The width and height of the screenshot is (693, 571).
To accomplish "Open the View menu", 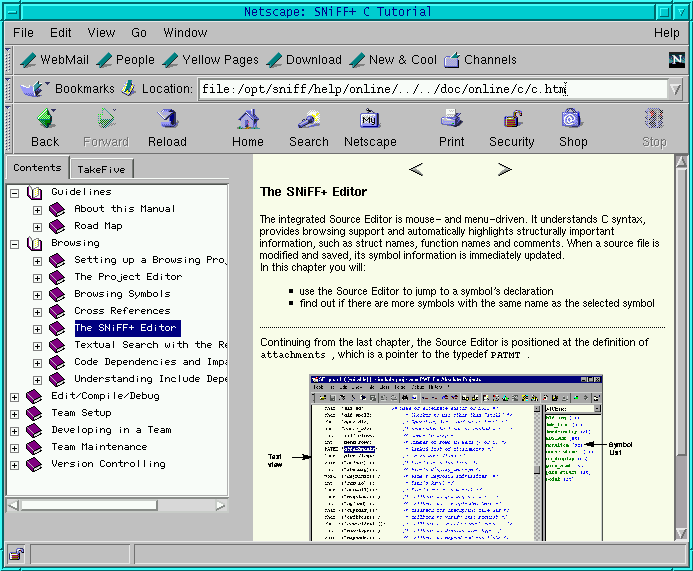I will click(101, 33).
